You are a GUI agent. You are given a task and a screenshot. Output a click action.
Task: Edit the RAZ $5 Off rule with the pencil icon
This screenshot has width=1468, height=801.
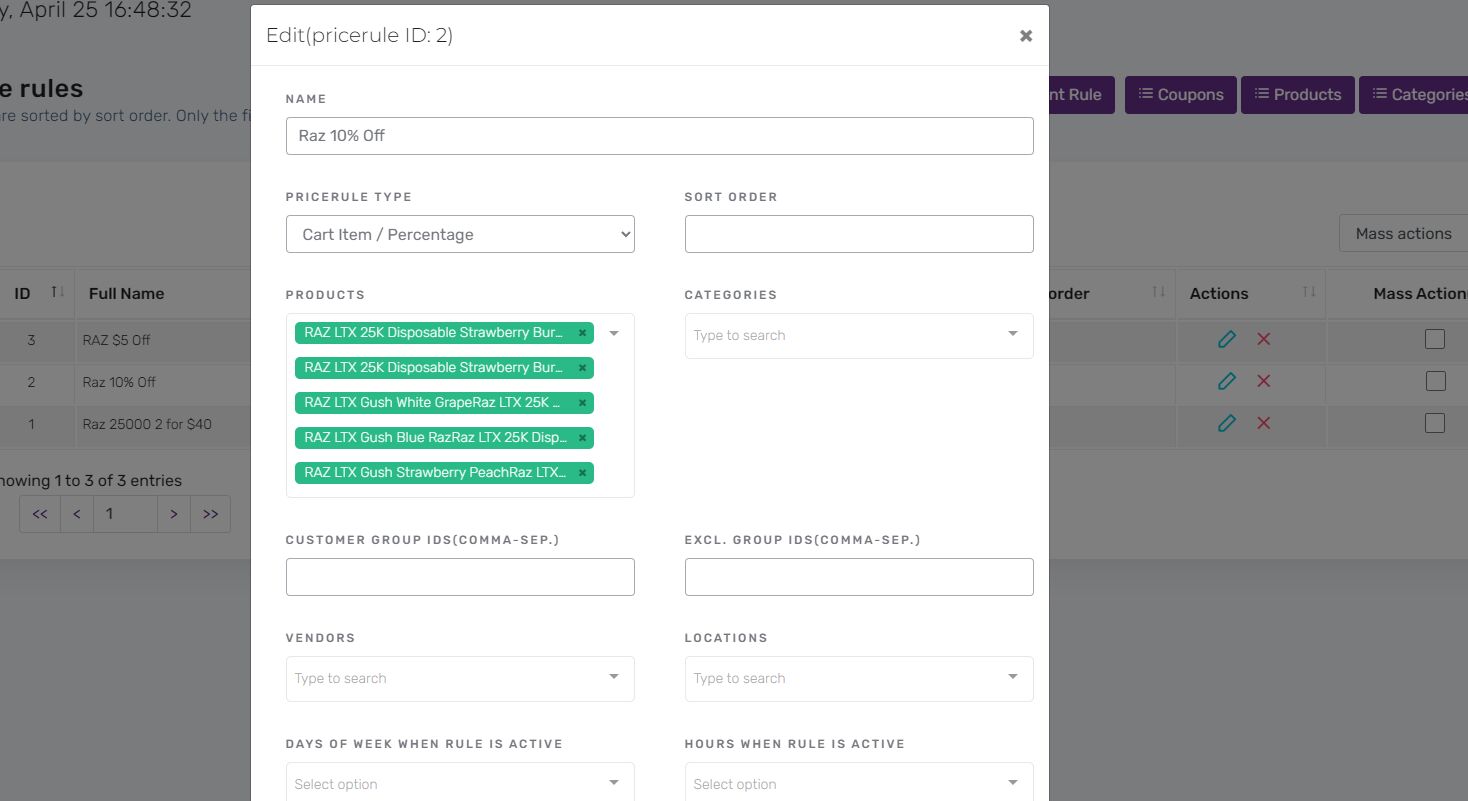point(1227,339)
